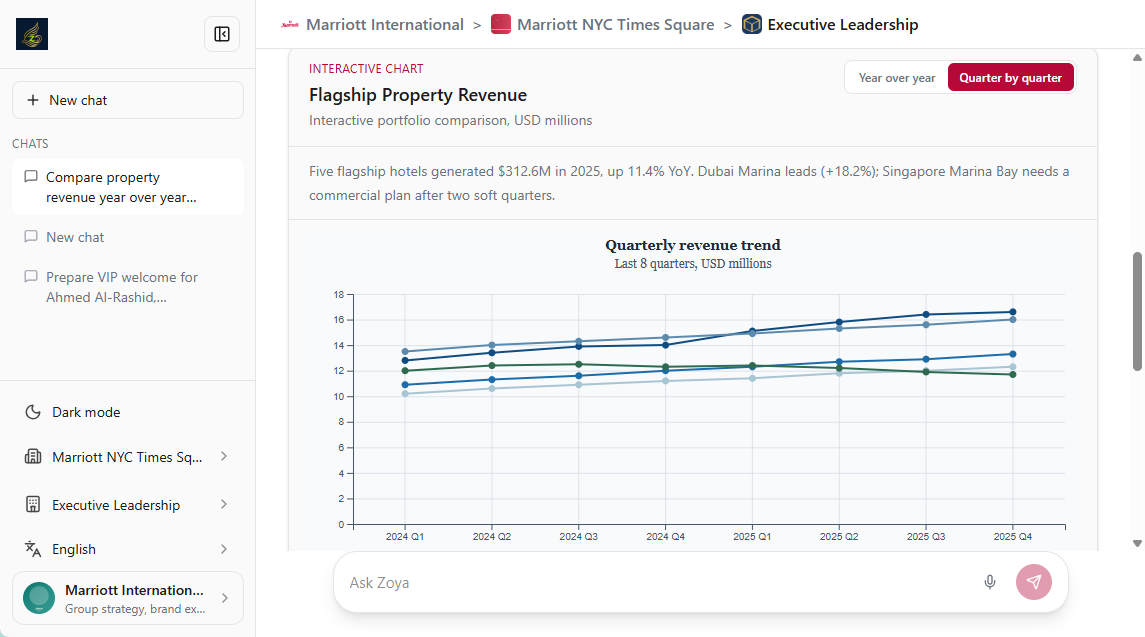The height and width of the screenshot is (637, 1145).
Task: Click the 2024 Q1 lightest blue data point
Action: click(405, 394)
